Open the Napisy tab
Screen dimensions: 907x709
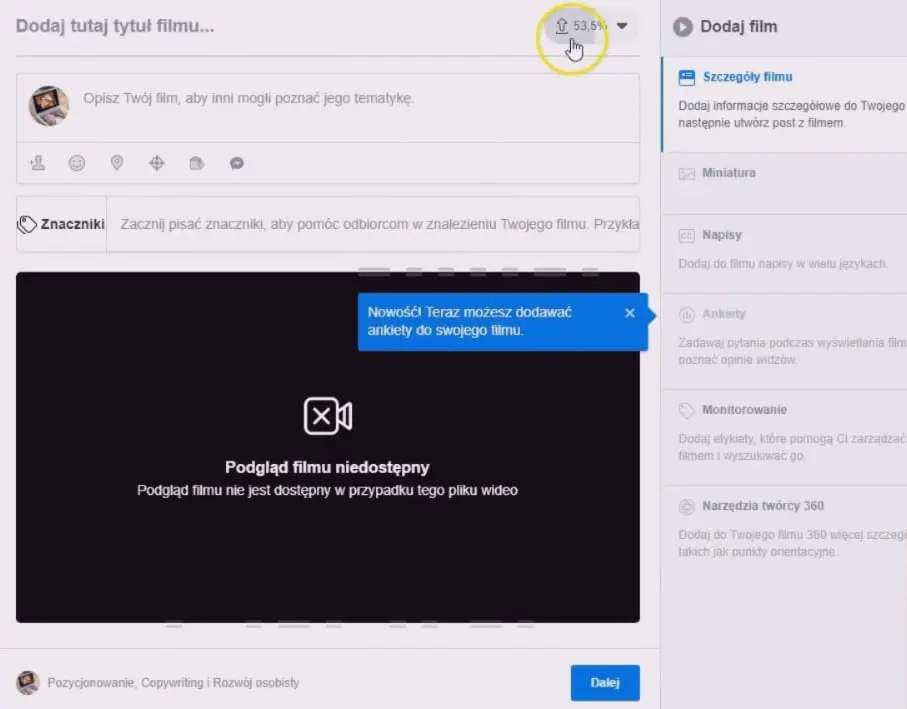point(784,254)
